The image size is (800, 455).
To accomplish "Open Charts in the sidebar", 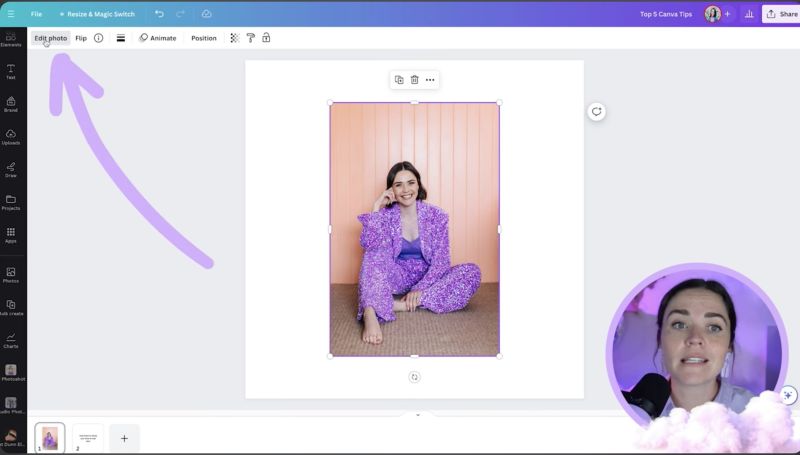I will pos(11,341).
